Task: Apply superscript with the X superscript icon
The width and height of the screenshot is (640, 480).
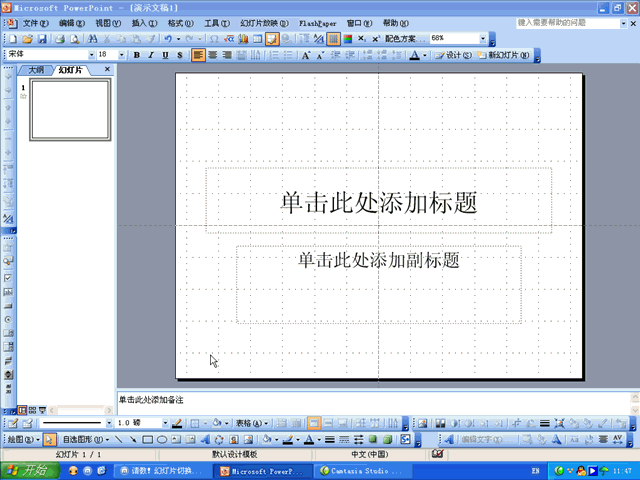Action: point(376,39)
